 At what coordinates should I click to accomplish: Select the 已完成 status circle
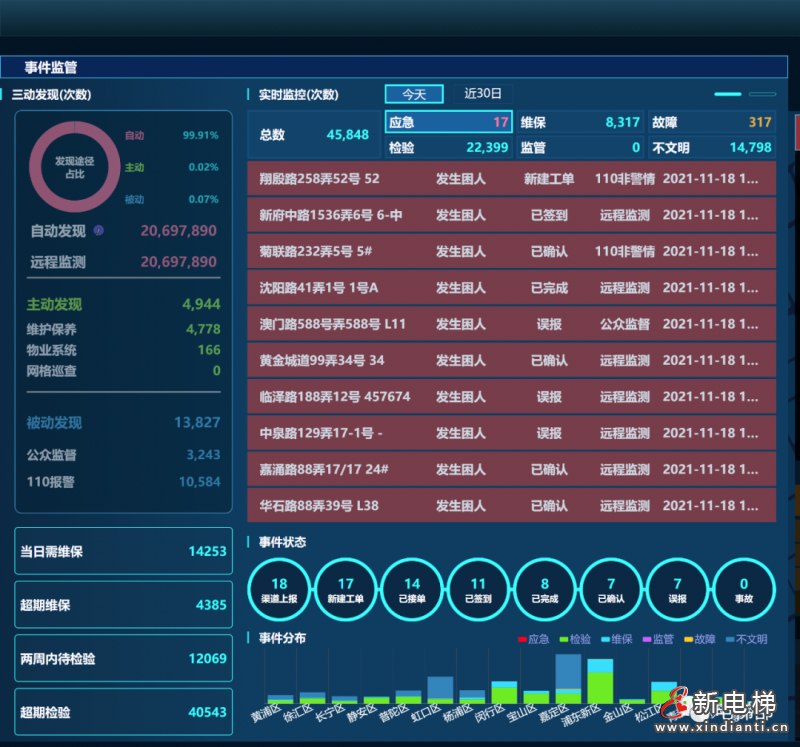pos(545,589)
